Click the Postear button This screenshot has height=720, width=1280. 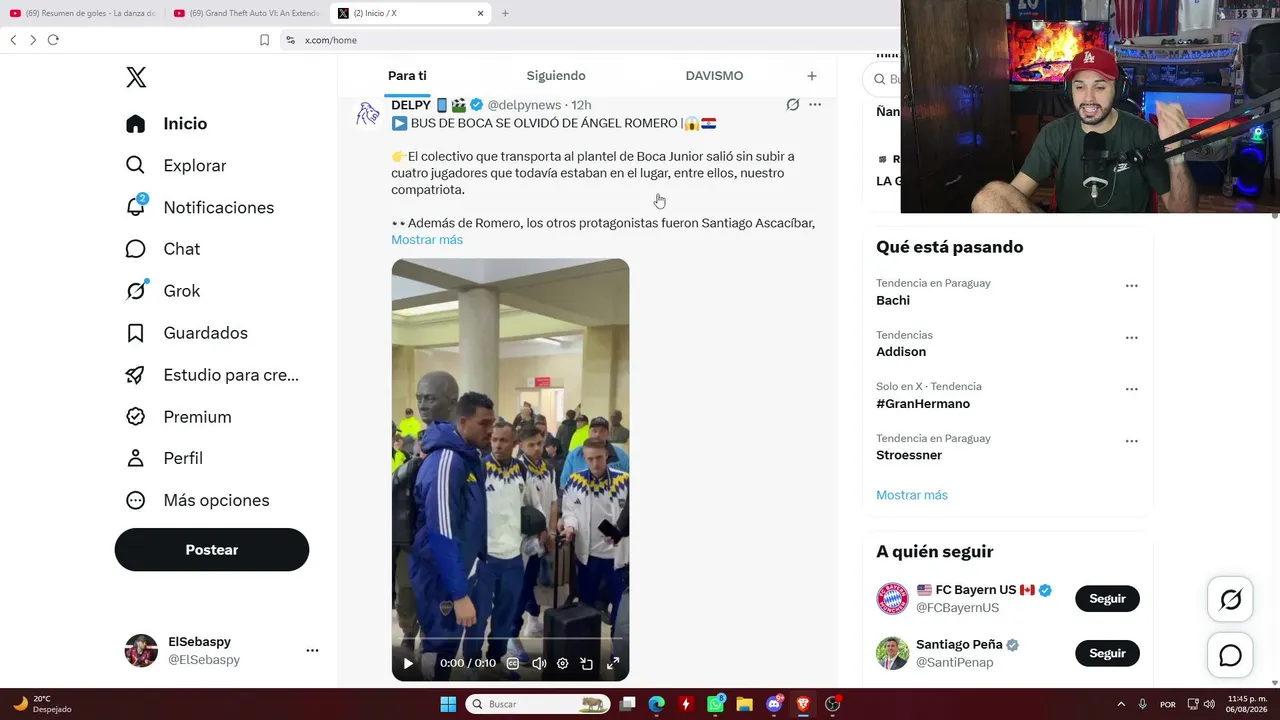[212, 550]
